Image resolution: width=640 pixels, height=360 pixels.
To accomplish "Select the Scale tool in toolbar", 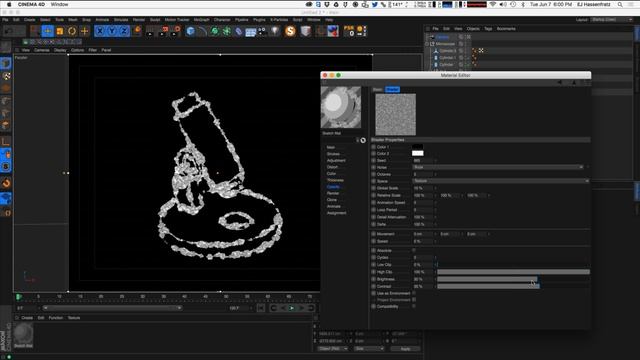I will tap(60, 31).
